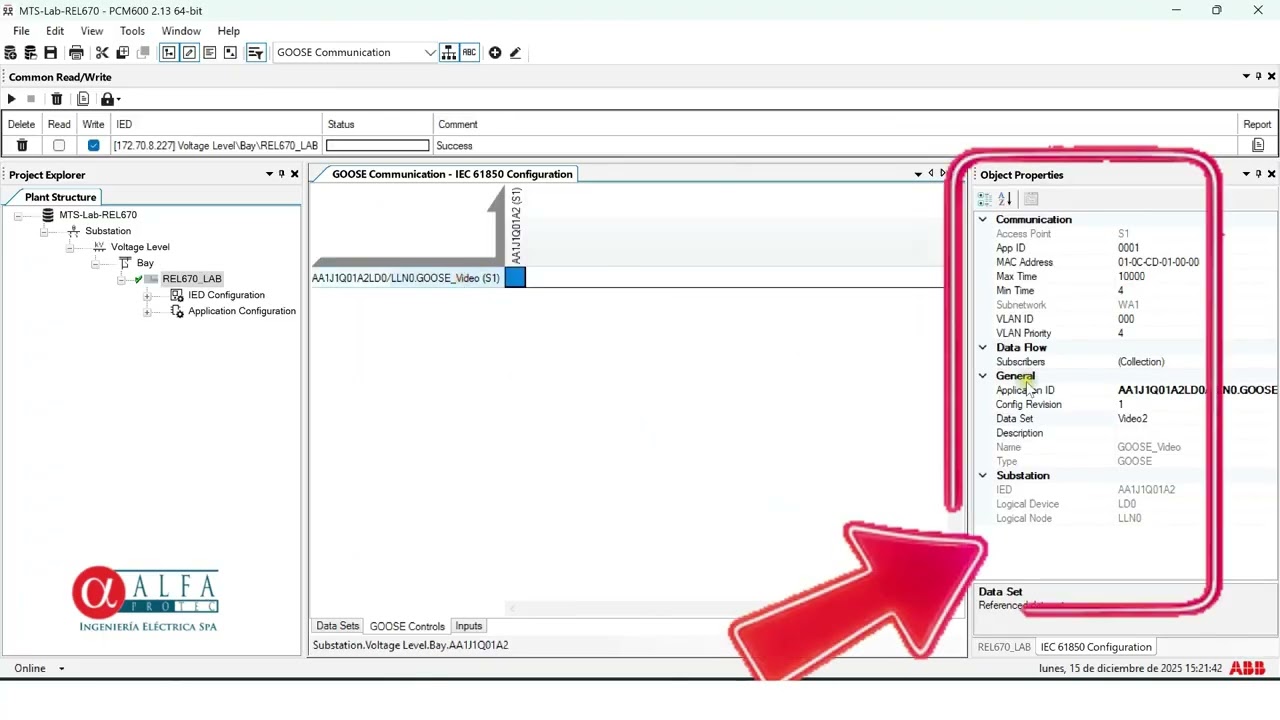Click the Data Set value Video2
This screenshot has height=720, width=1280.
tap(1132, 419)
